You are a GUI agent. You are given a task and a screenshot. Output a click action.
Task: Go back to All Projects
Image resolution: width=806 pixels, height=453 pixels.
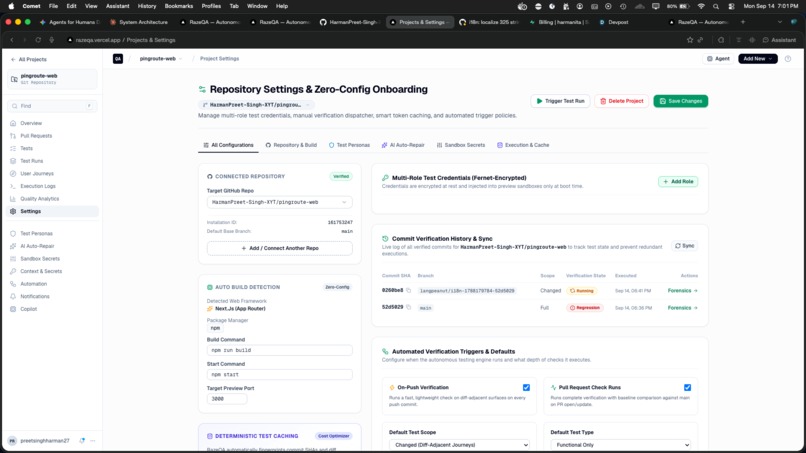tap(29, 60)
